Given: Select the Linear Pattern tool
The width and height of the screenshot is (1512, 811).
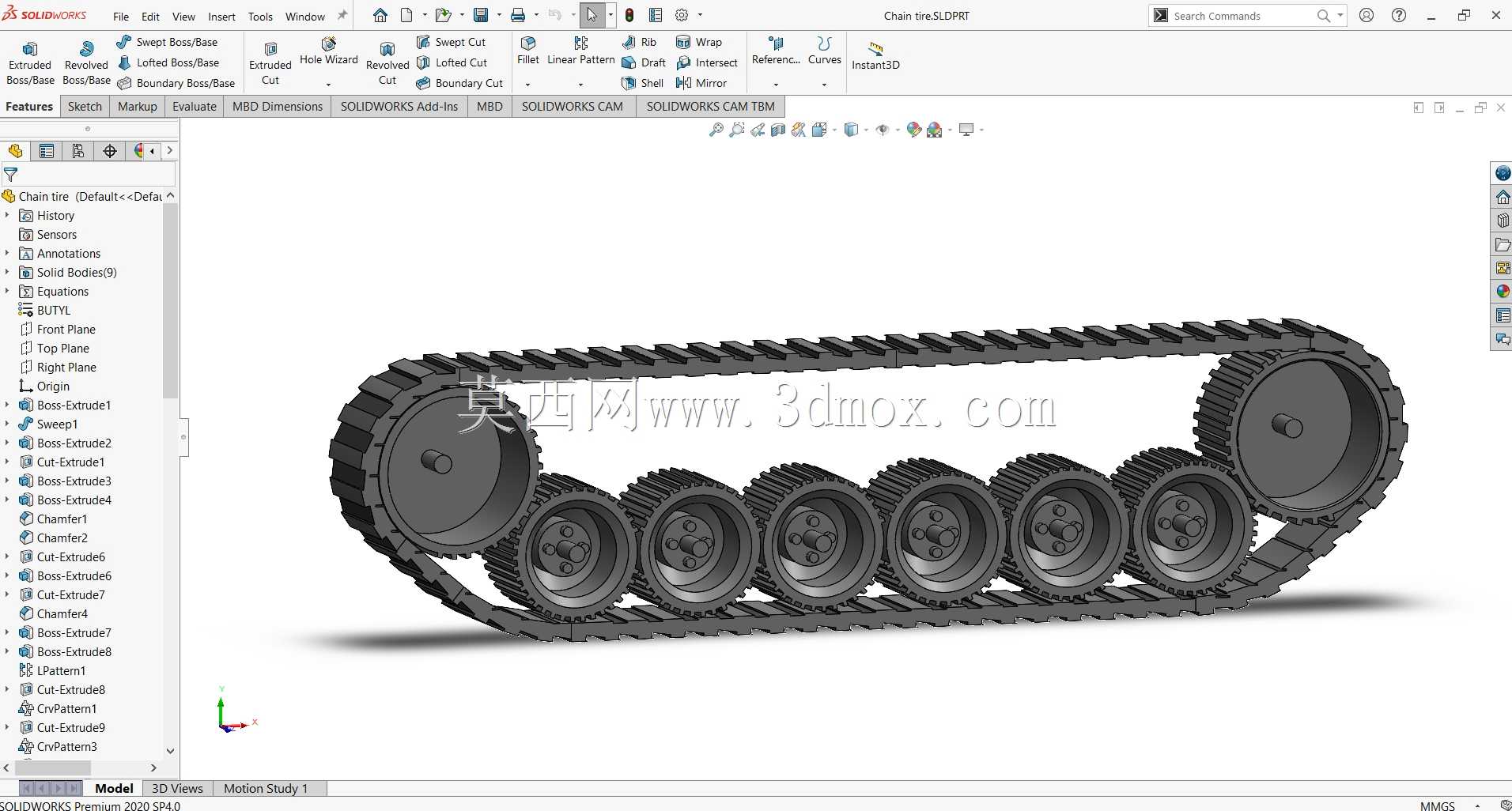Looking at the screenshot, I should pos(581,51).
